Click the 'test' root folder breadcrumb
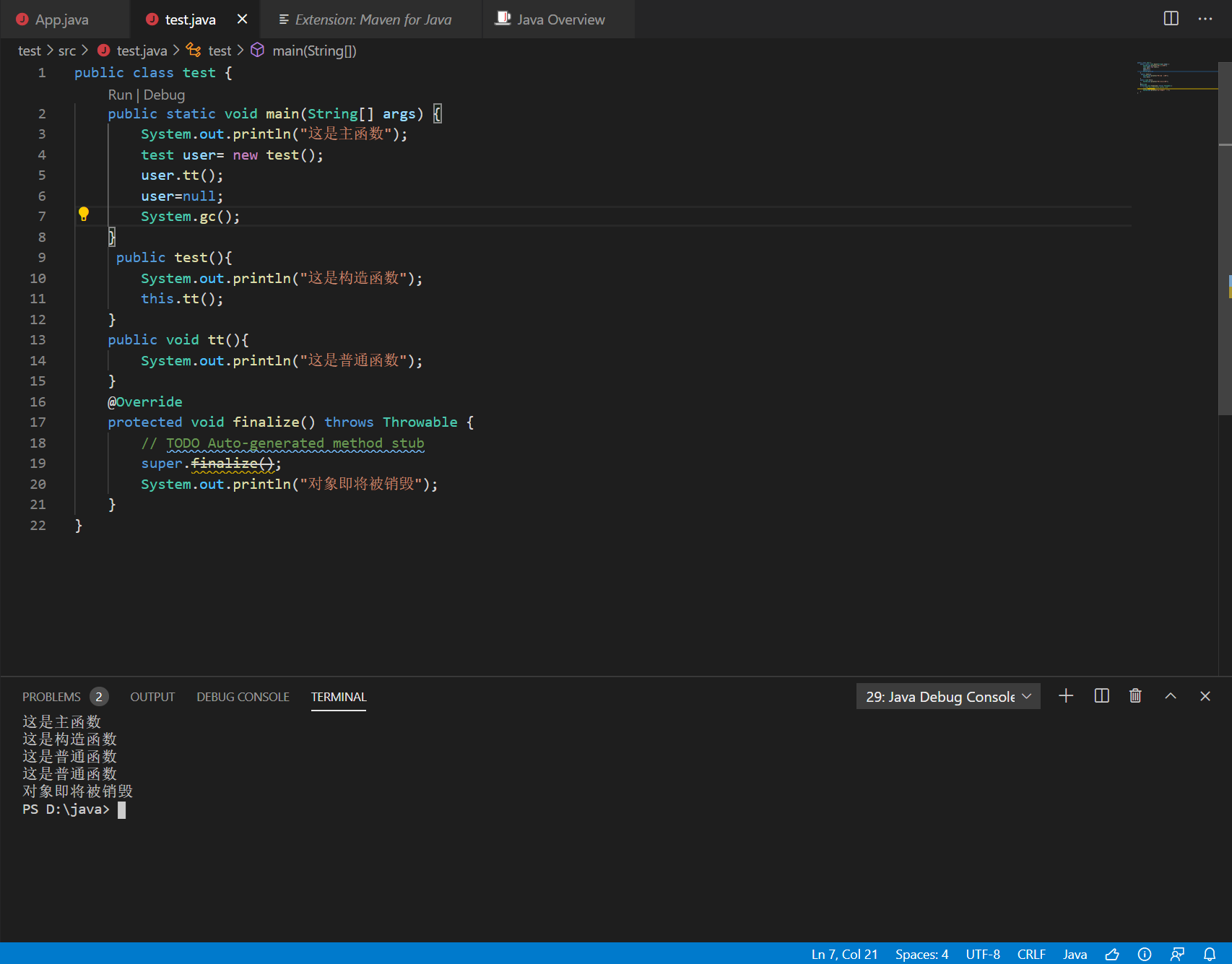Image resolution: width=1232 pixels, height=964 pixels. [30, 51]
